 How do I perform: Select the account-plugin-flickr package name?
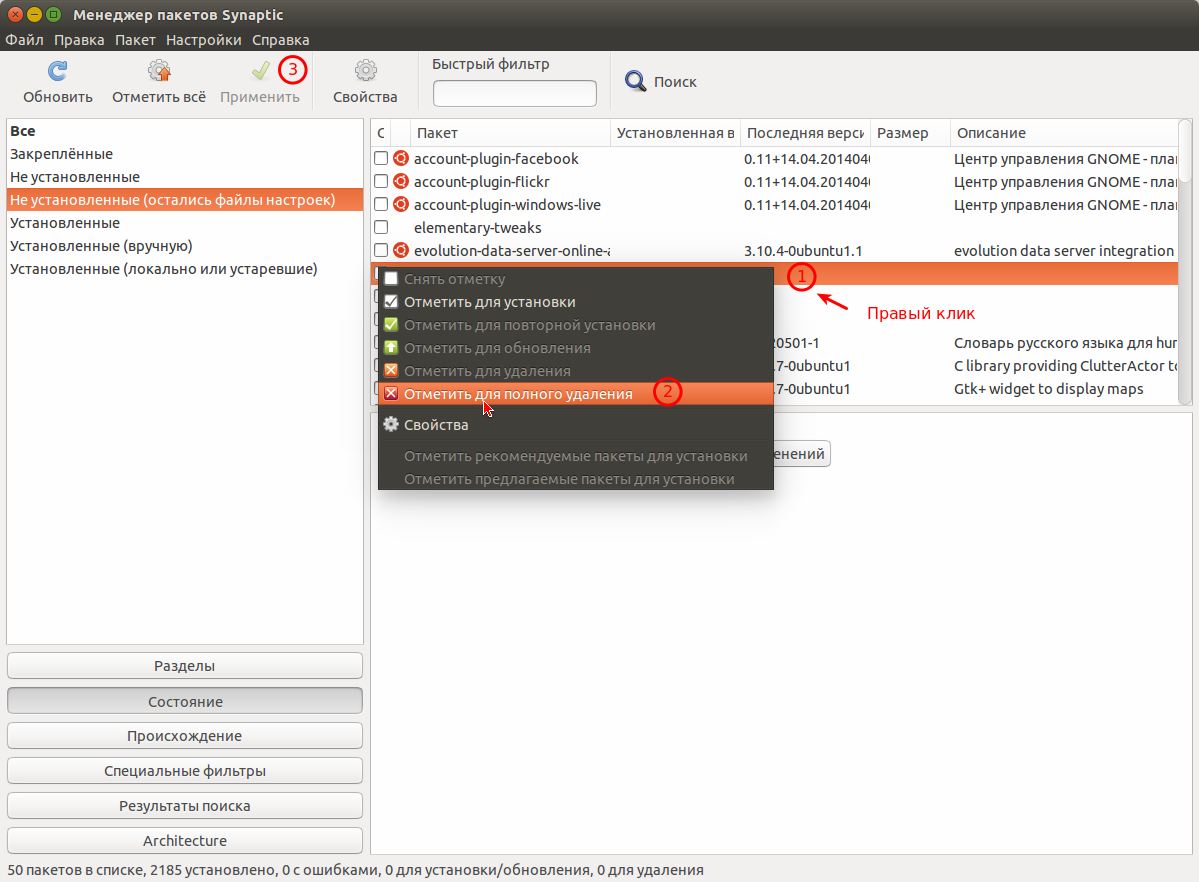pos(482,182)
